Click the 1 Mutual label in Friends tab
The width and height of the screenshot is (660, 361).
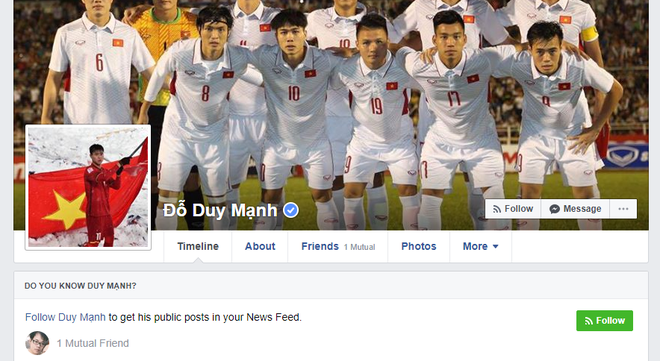click(x=359, y=247)
